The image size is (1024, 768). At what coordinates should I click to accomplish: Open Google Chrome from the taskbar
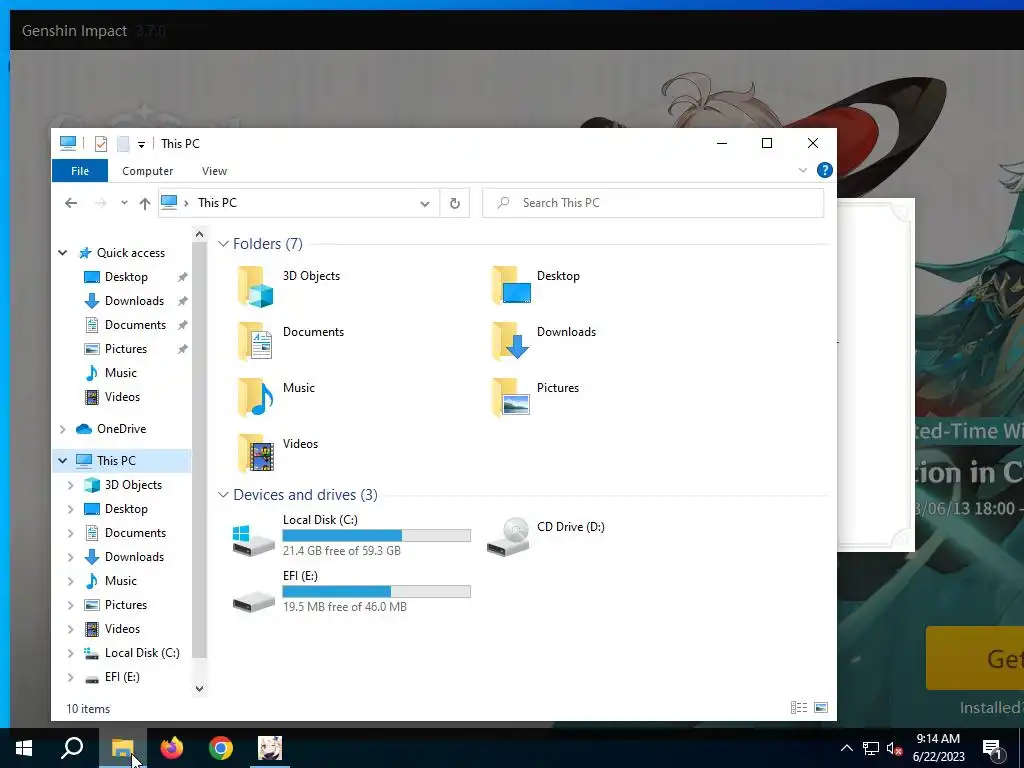coord(221,748)
